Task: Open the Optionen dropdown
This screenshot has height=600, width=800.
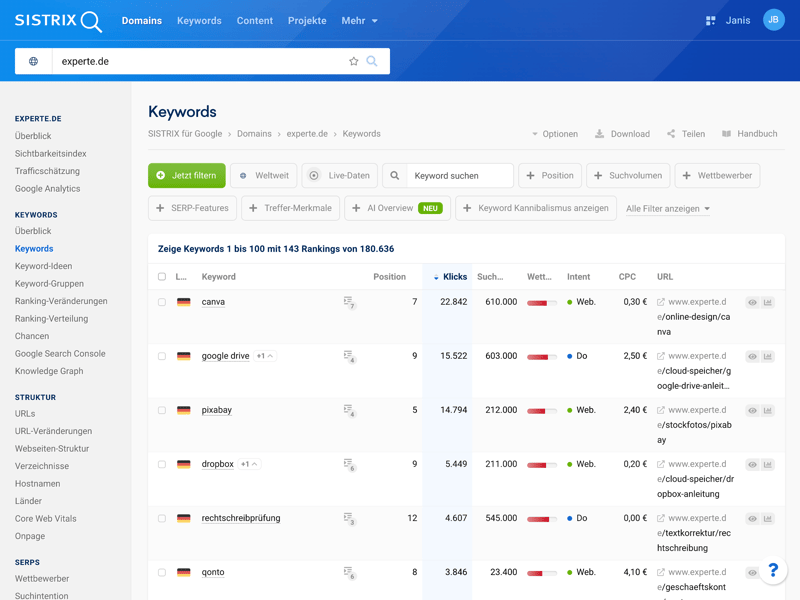Action: 554,134
